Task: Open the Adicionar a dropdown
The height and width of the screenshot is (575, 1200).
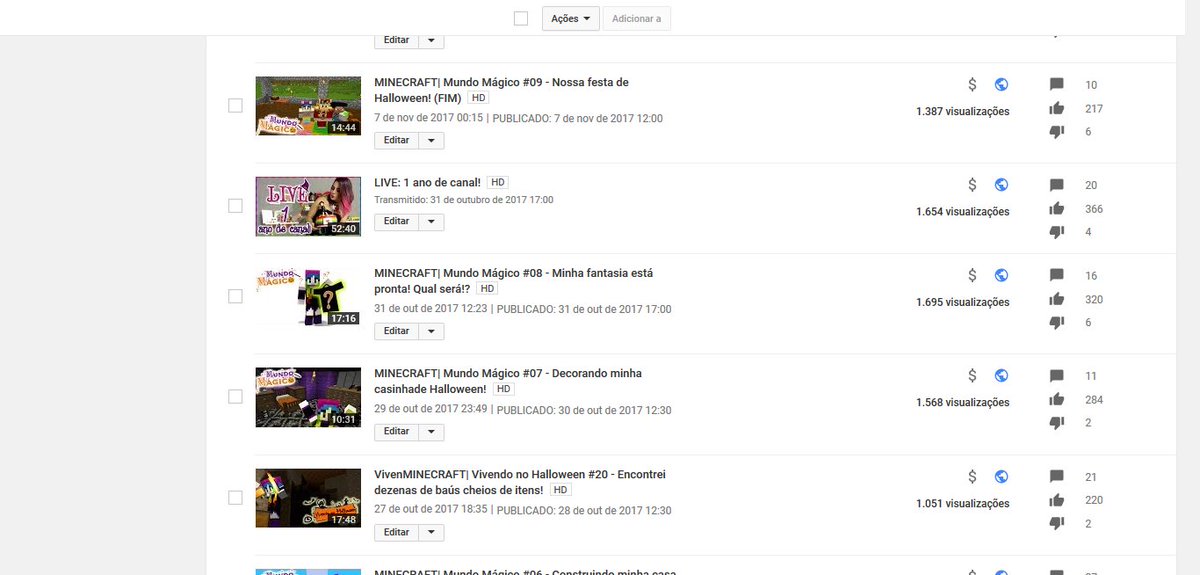Action: 636,18
